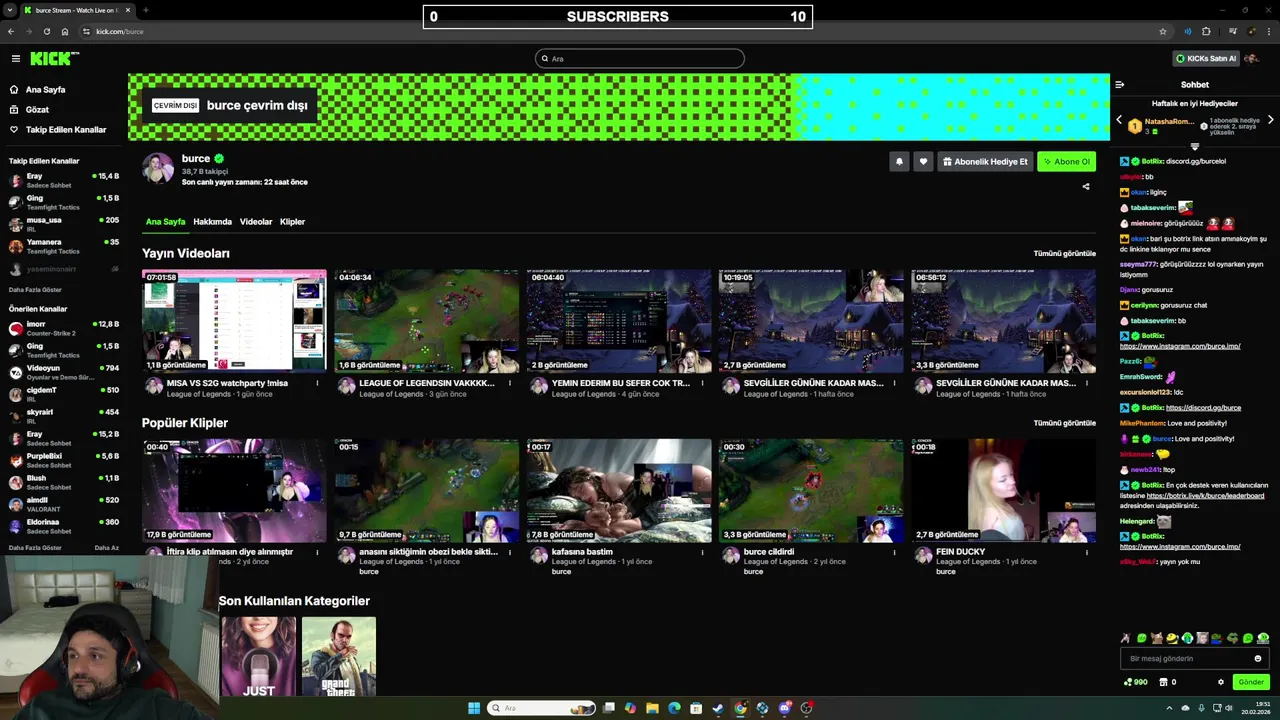The image size is (1280, 720).
Task: Open the Just Chatting category card
Action: pyautogui.click(x=259, y=656)
